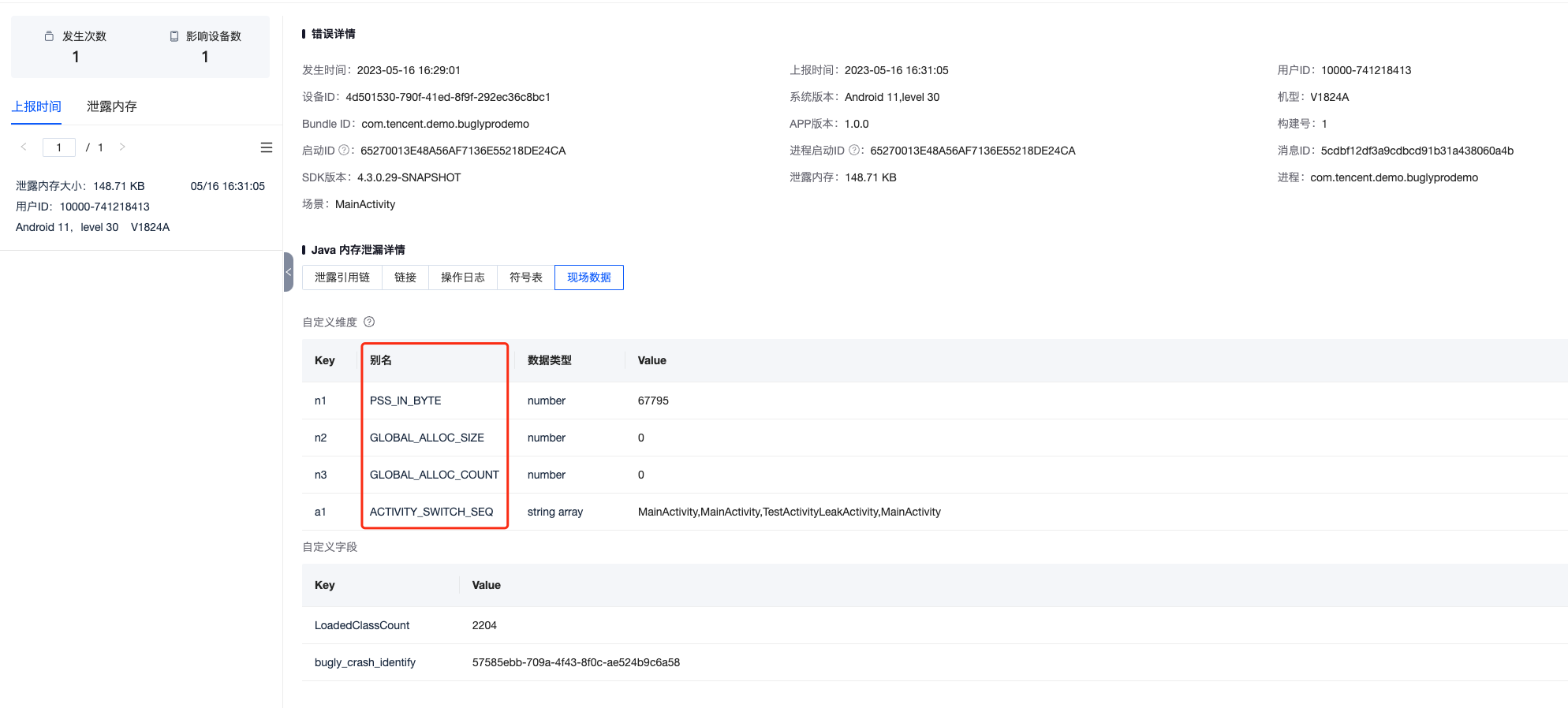Select the 148.71 KB leak record entry
The height and width of the screenshot is (708, 1568).
[x=140, y=207]
